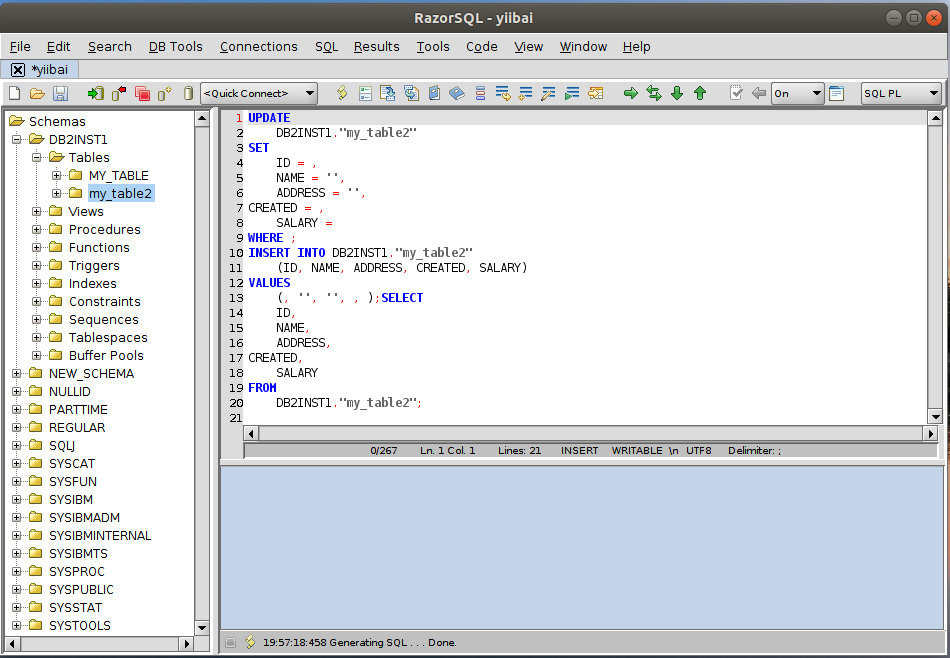The width and height of the screenshot is (950, 658).
Task: Select my_table2 in schema tree
Action: 120,193
